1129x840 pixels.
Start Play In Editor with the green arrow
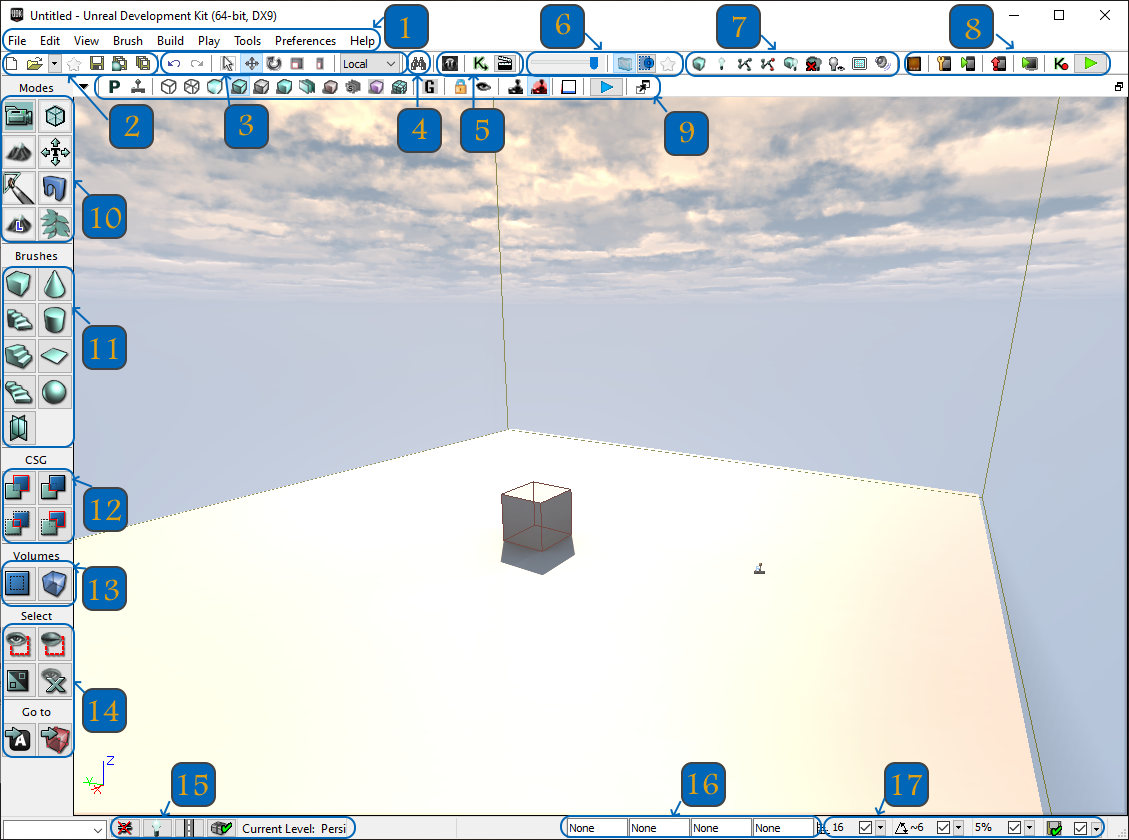tap(1091, 63)
